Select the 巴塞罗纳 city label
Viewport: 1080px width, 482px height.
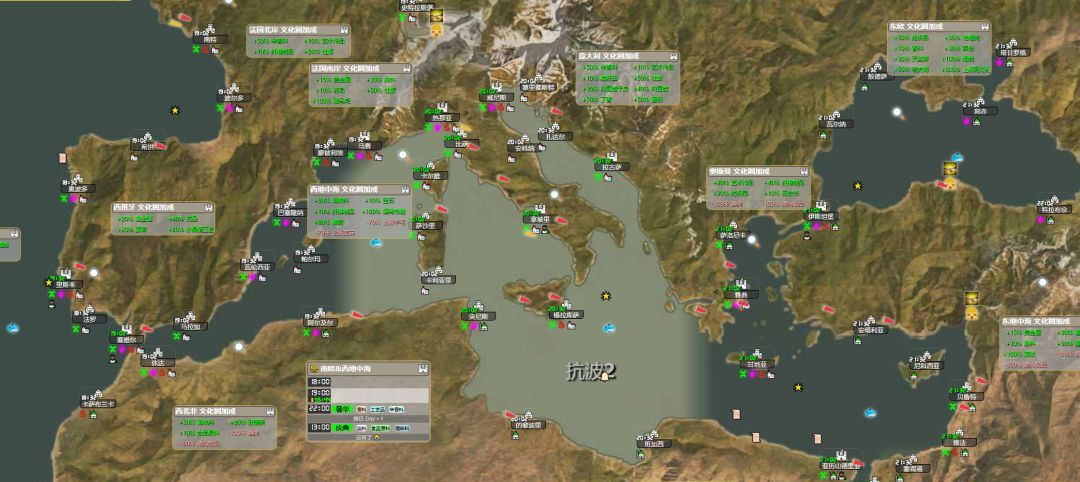pyautogui.click(x=290, y=213)
